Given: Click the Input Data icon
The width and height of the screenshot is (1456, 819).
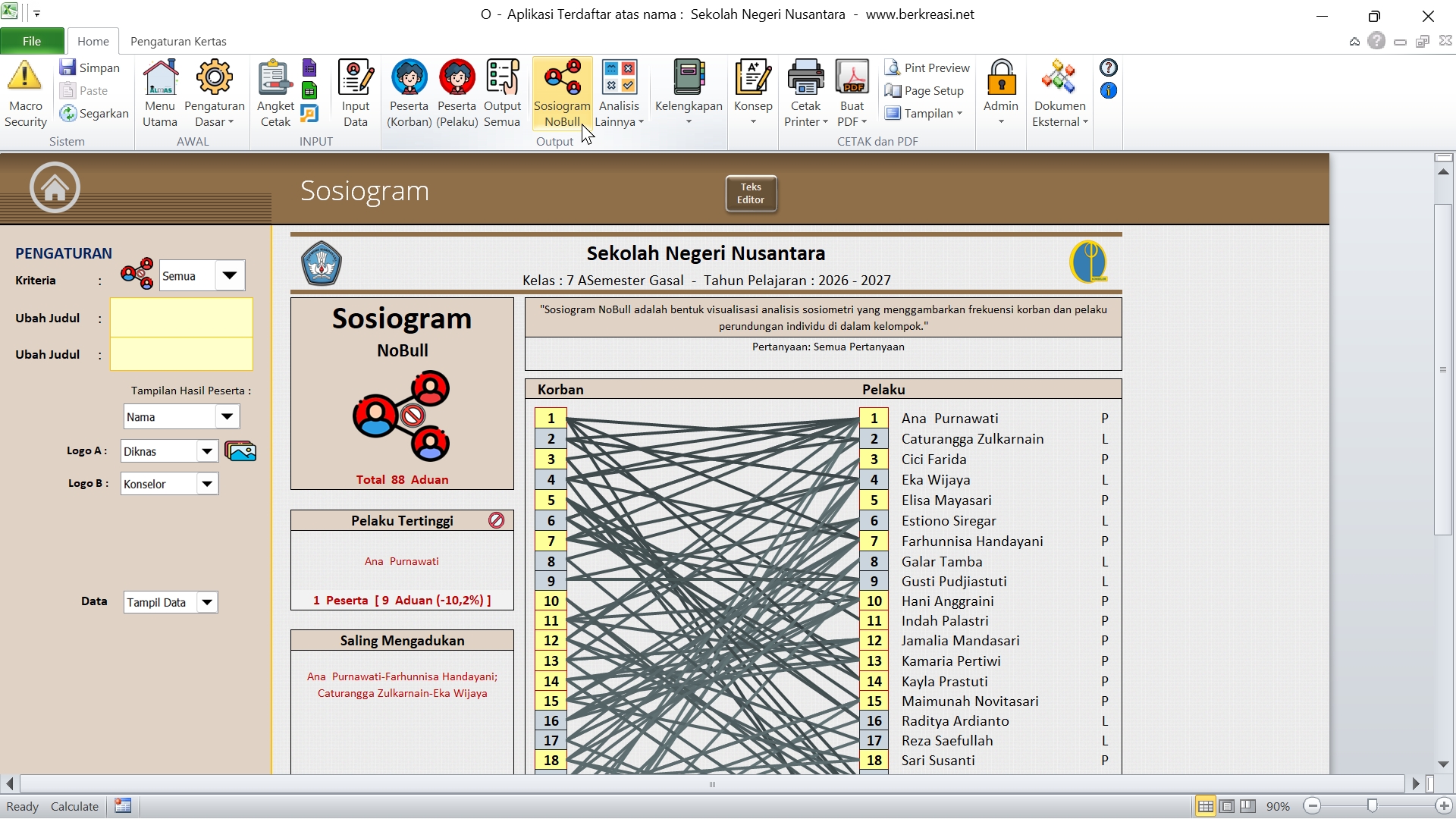Looking at the screenshot, I should pyautogui.click(x=355, y=93).
